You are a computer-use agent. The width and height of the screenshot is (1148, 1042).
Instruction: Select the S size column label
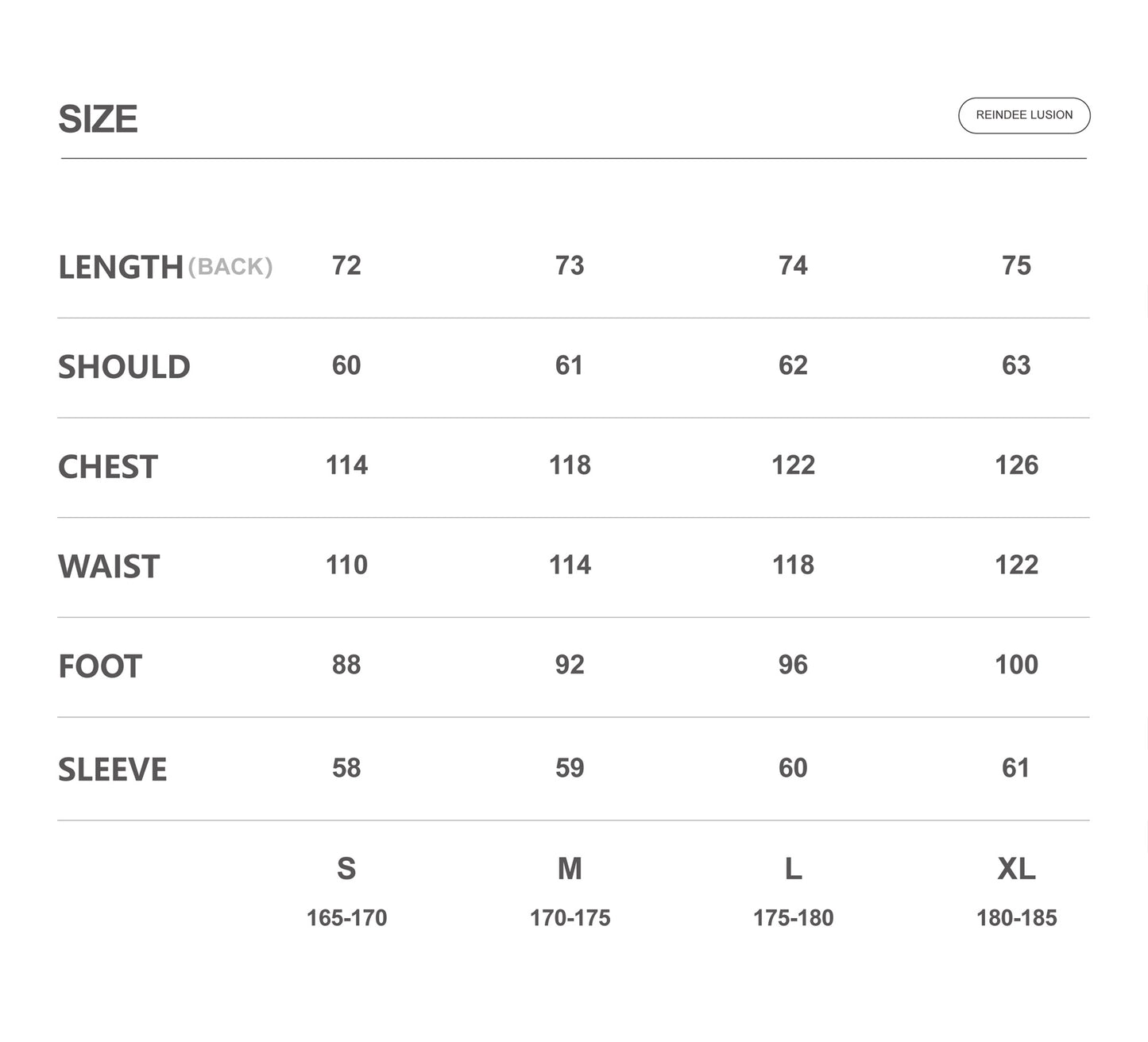click(346, 868)
